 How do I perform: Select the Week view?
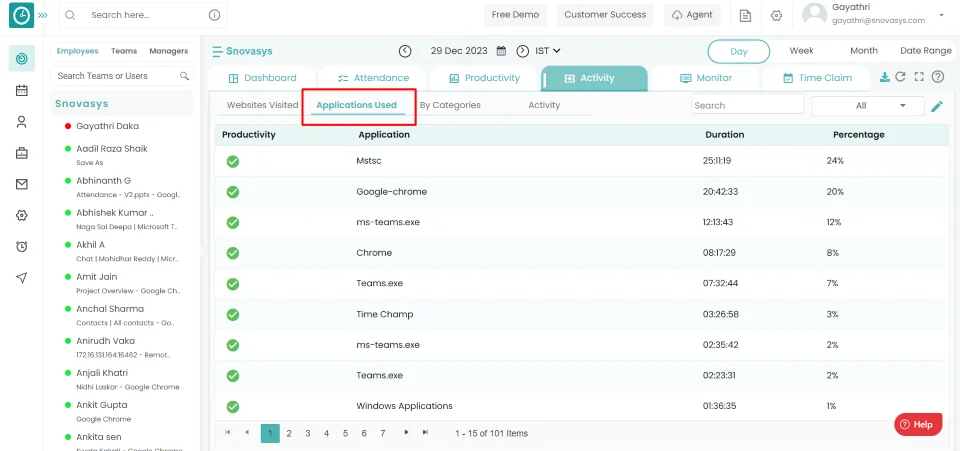801,51
